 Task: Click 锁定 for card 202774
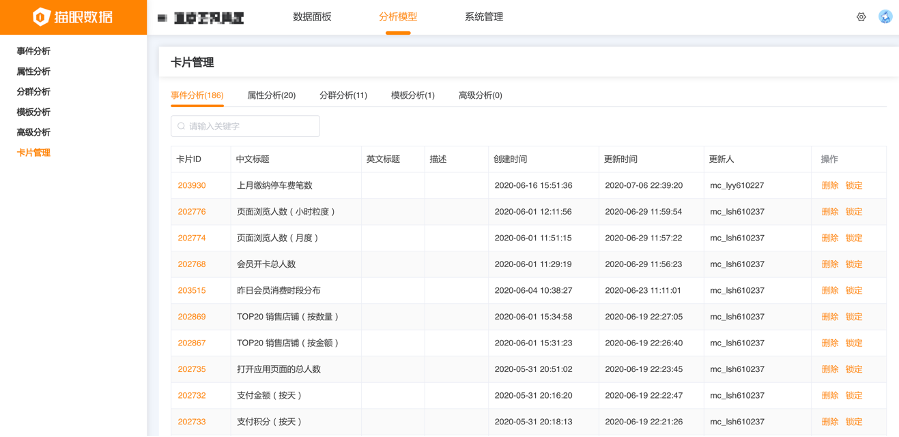pos(854,238)
